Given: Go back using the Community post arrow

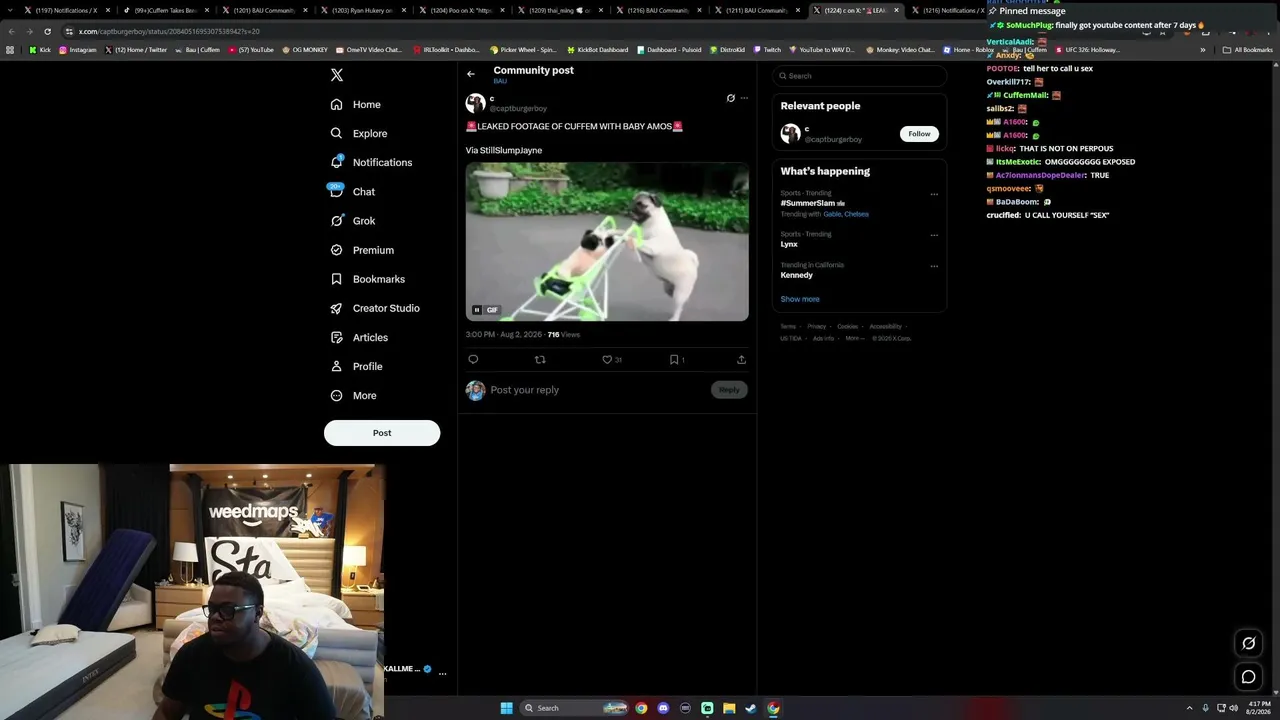Looking at the screenshot, I should pos(471,74).
